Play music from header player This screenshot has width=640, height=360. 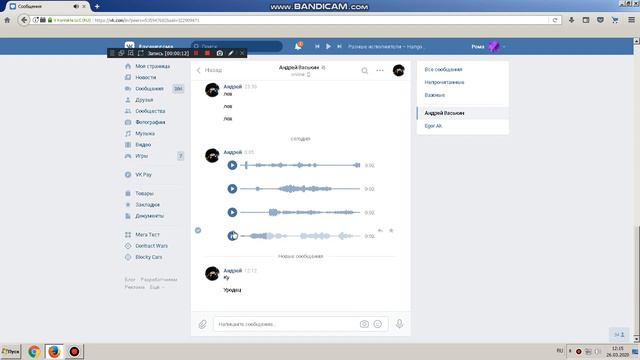tap(328, 47)
